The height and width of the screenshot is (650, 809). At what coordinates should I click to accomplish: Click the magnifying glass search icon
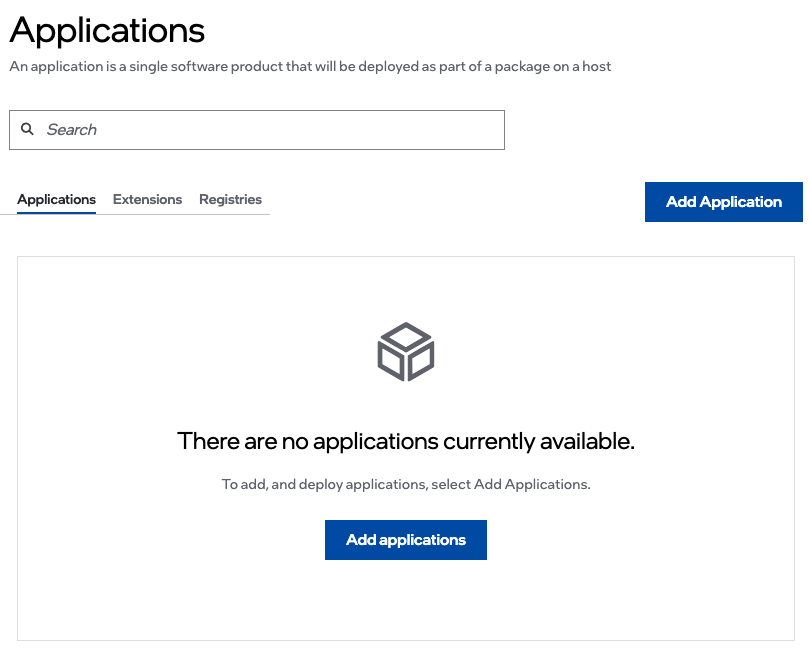click(28, 129)
